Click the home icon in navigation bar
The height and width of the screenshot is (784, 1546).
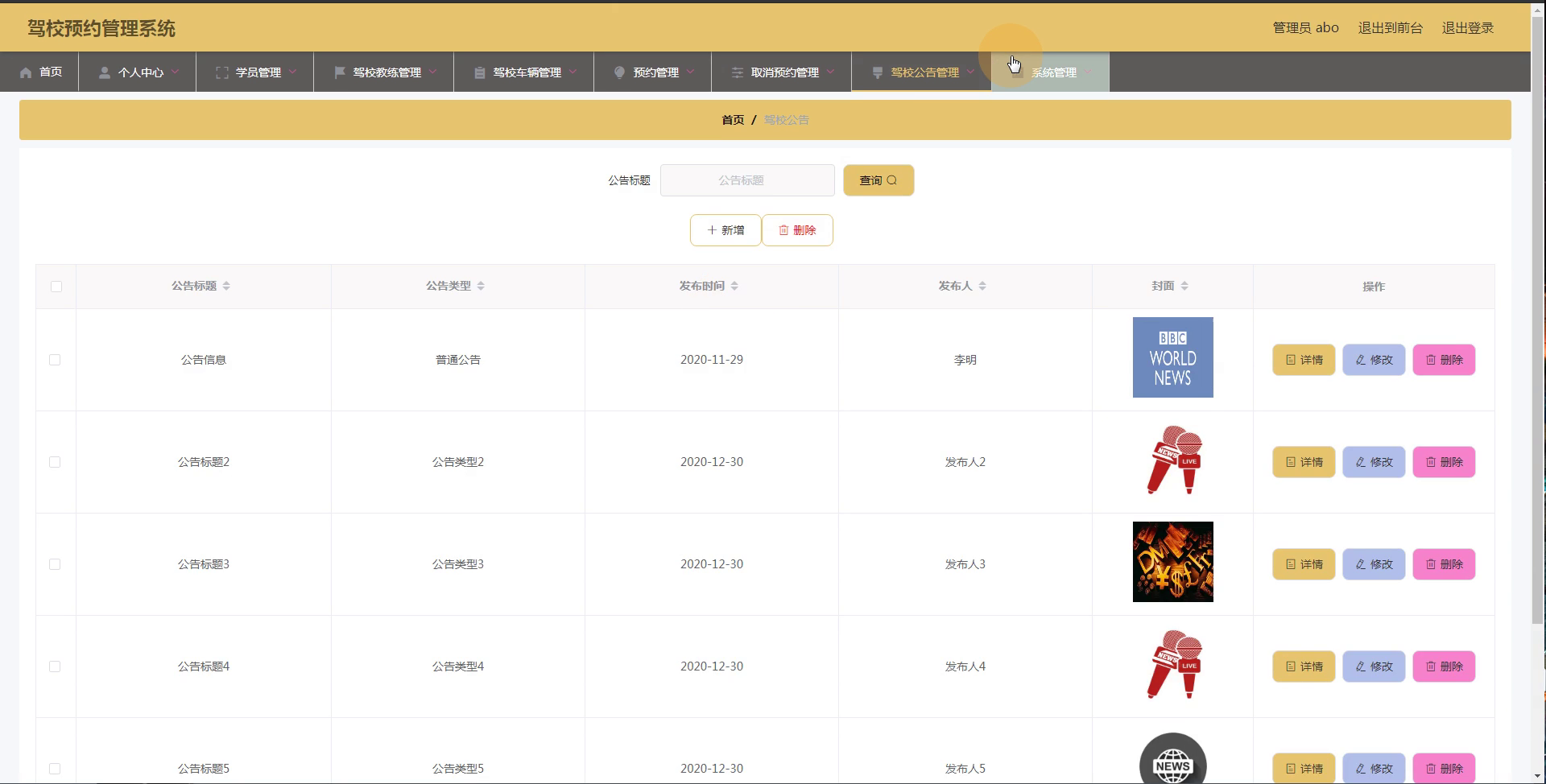pyautogui.click(x=26, y=72)
